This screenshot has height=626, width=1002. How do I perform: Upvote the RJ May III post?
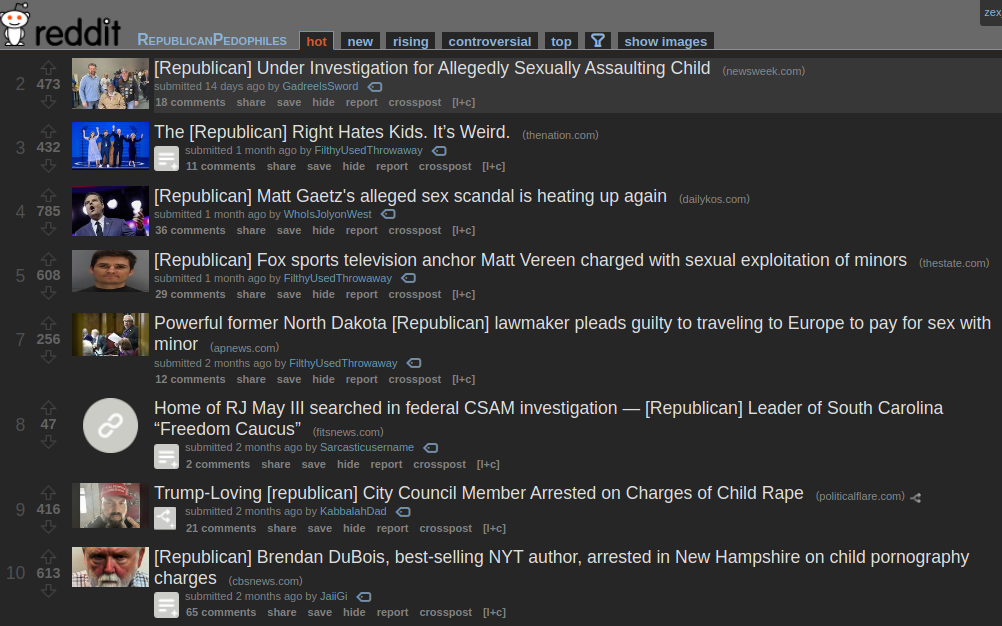pos(49,408)
